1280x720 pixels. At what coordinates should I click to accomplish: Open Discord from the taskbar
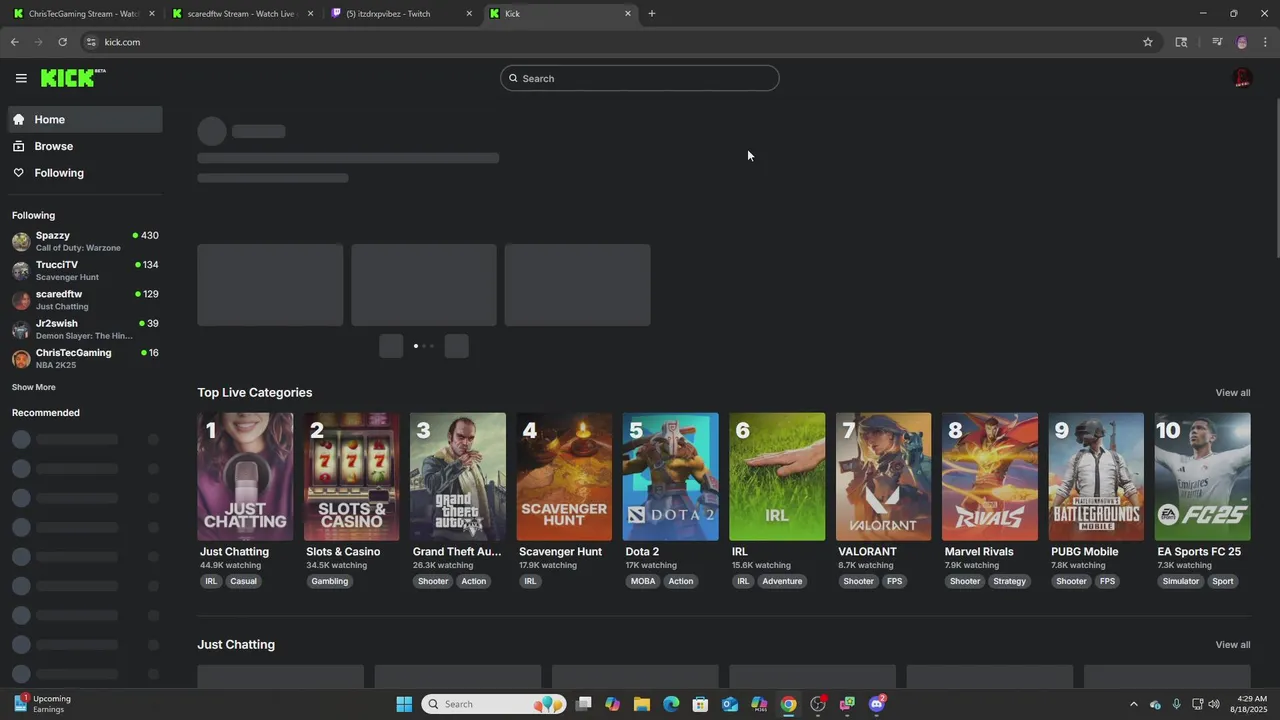pos(877,704)
